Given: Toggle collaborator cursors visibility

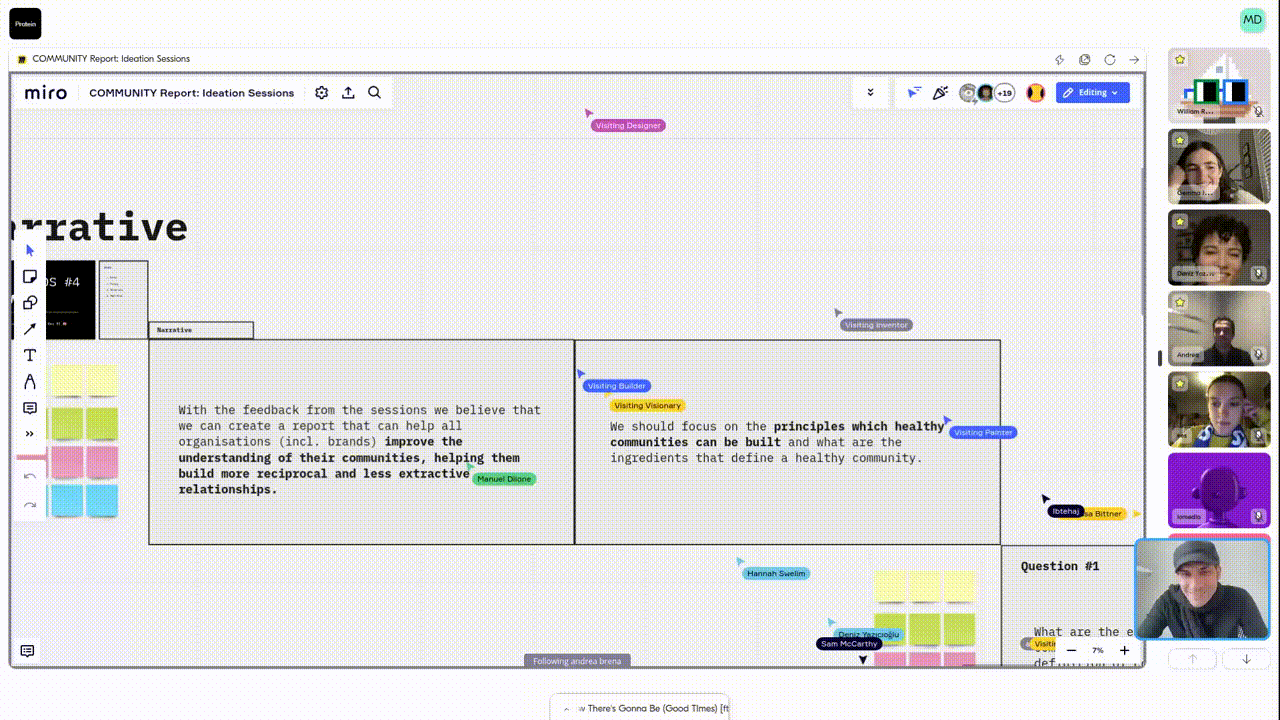Looking at the screenshot, I should (914, 93).
